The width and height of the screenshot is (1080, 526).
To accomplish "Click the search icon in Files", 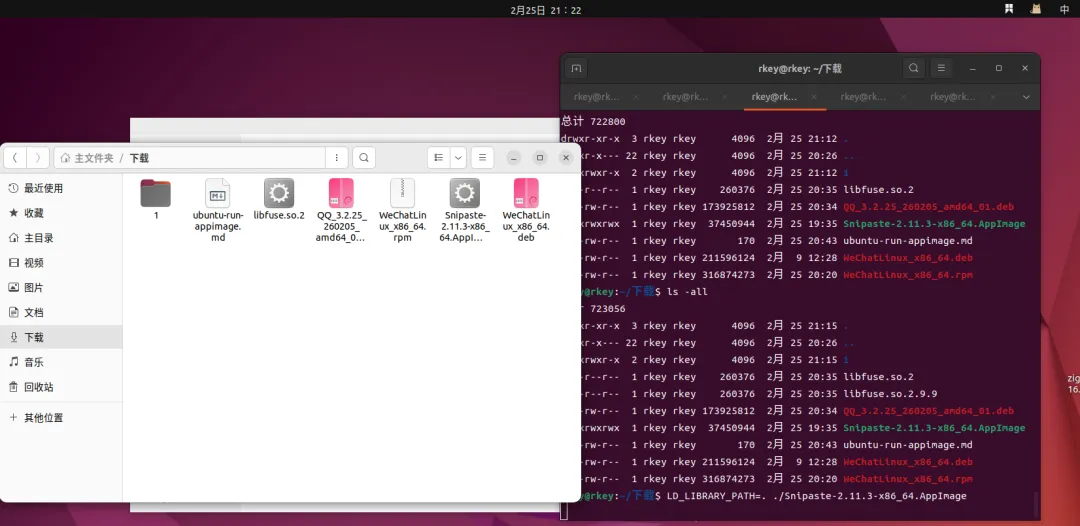I will (x=364, y=158).
